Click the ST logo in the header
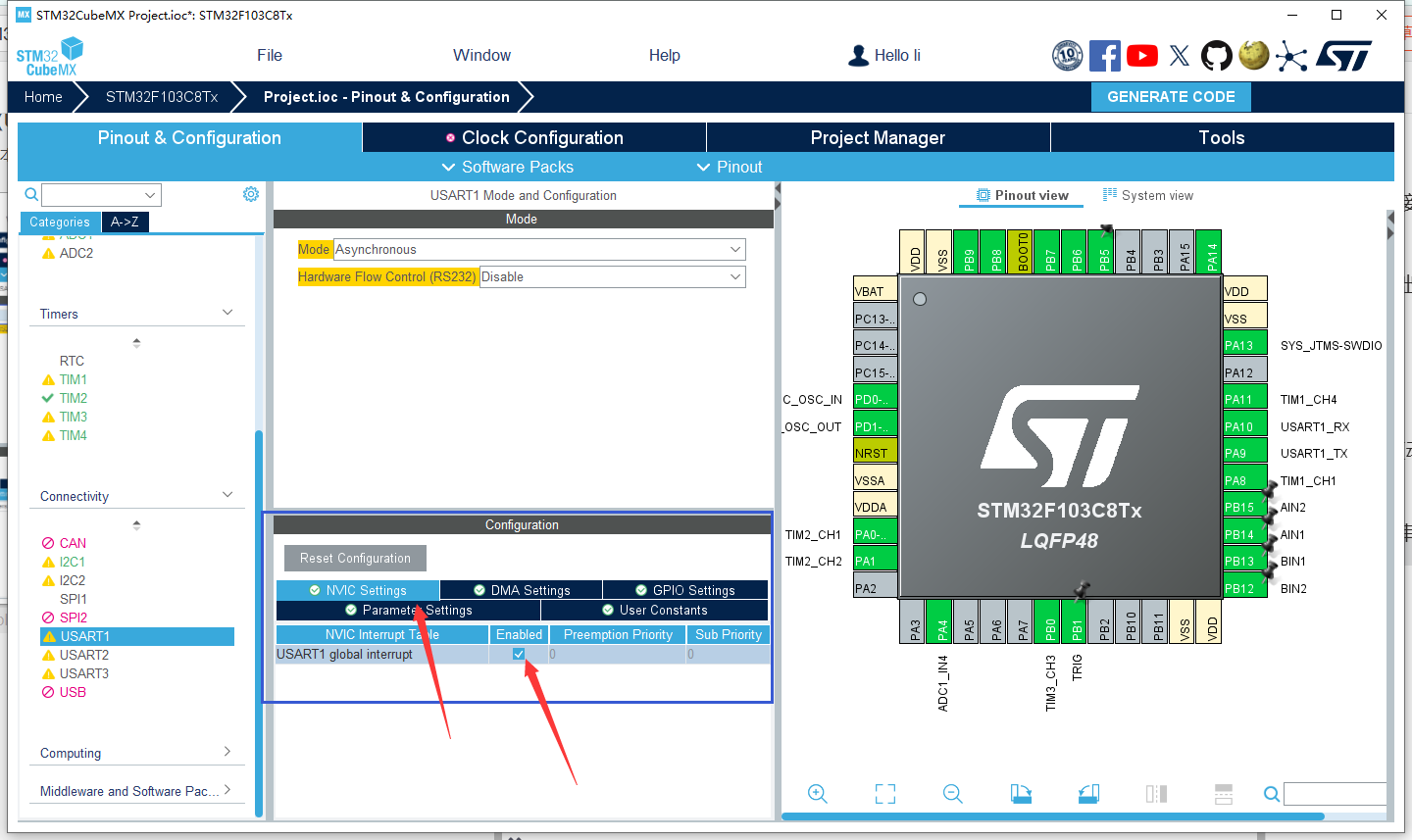The image size is (1412, 840). coord(1344,56)
